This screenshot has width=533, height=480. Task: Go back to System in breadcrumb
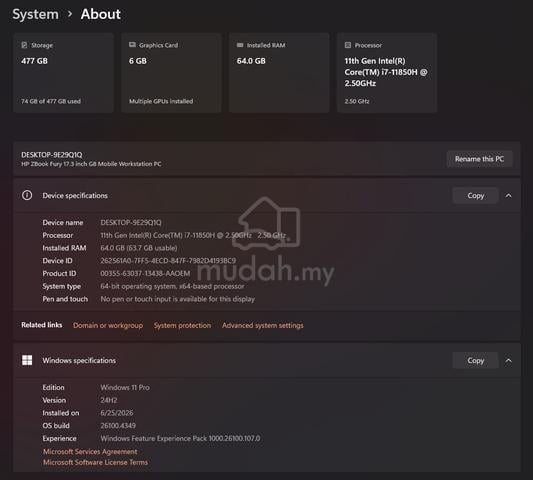pyautogui.click(x=35, y=14)
